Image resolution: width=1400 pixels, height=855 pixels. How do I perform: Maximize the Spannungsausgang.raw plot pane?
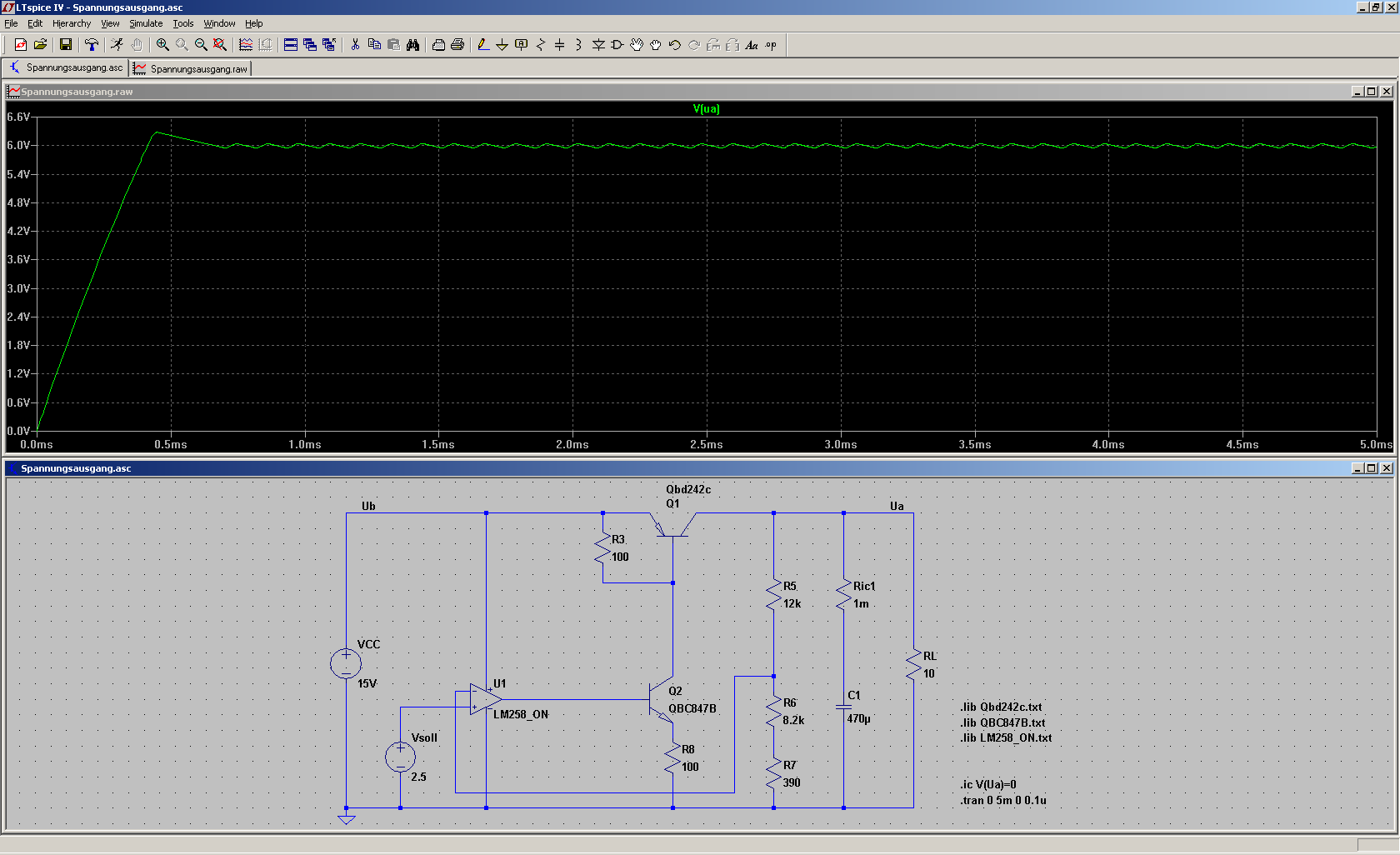pyautogui.click(x=1372, y=92)
